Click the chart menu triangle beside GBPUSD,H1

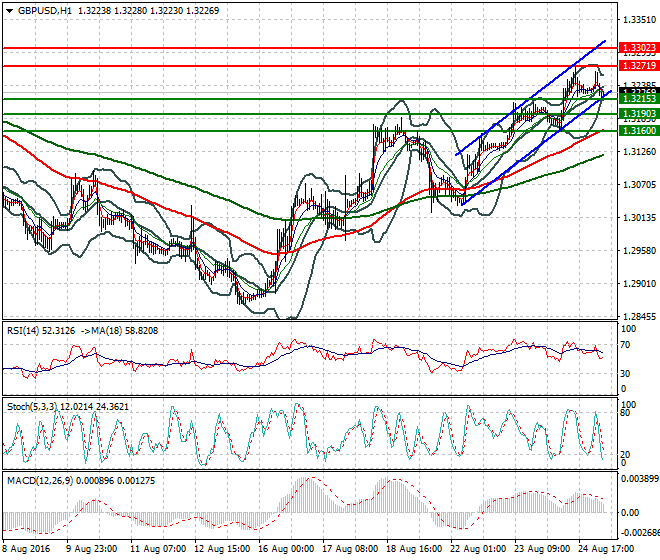click(9, 11)
